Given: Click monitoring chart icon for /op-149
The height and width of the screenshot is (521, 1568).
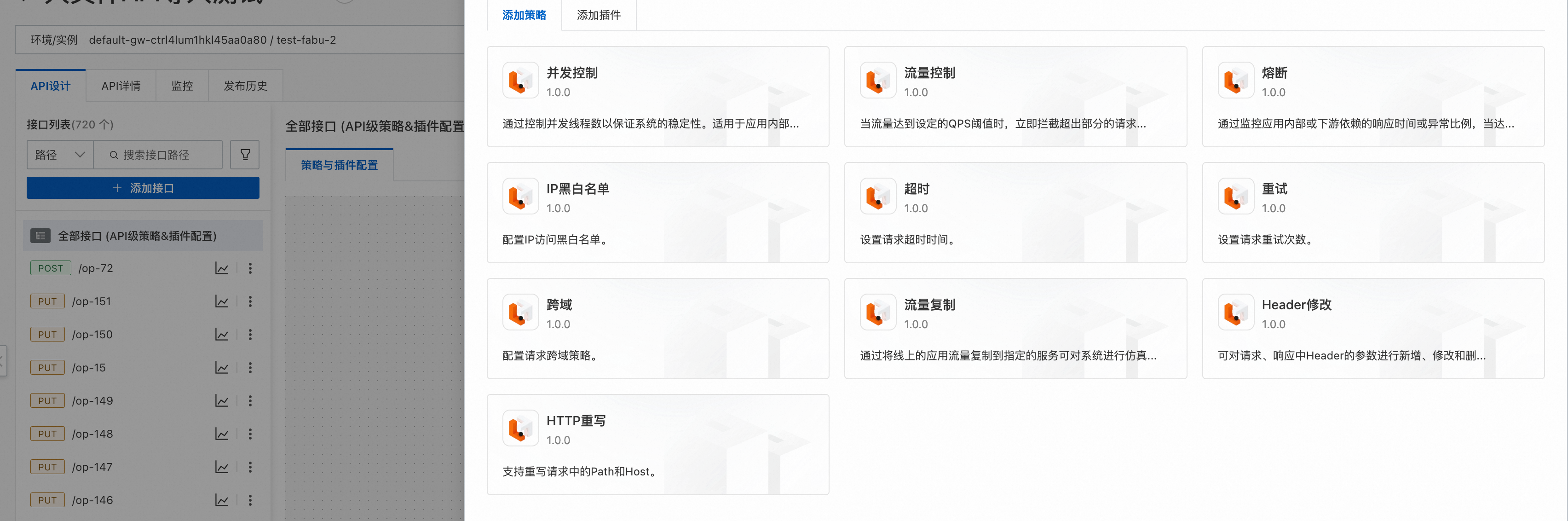Looking at the screenshot, I should (x=222, y=401).
